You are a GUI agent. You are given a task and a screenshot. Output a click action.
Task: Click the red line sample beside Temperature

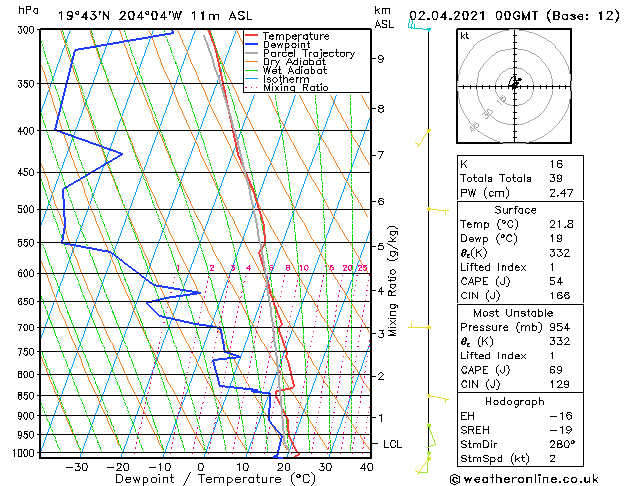pyautogui.click(x=252, y=36)
